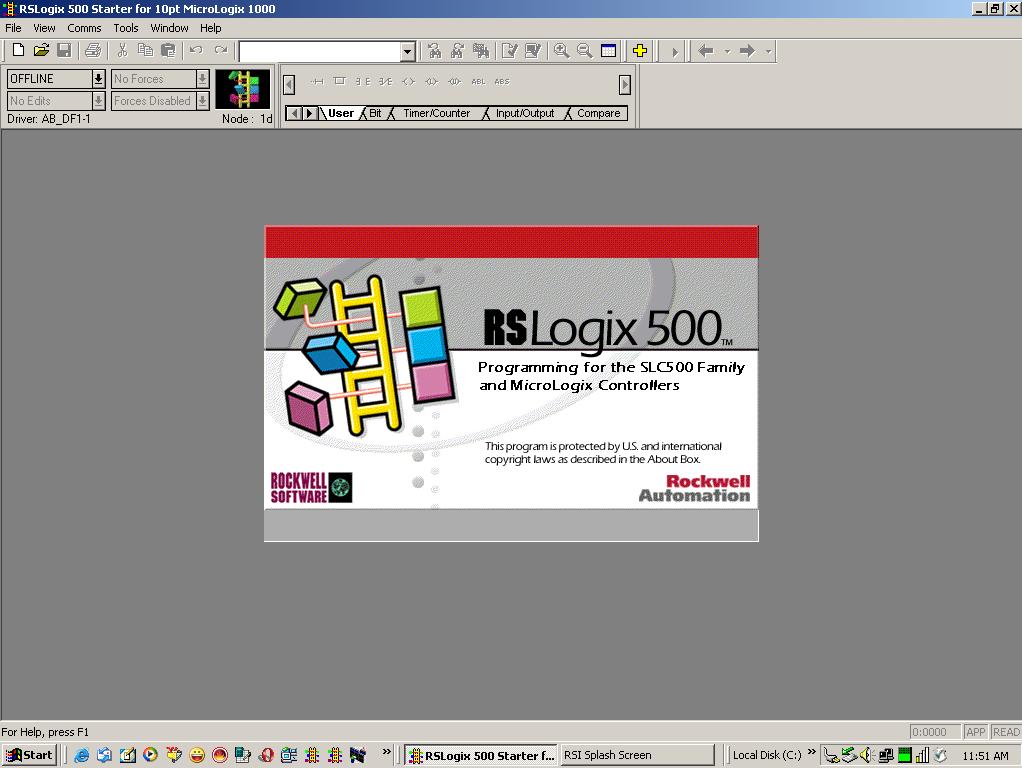This screenshot has width=1022, height=769.
Task: Click the toolbar small right-arrow expander
Action: coord(675,51)
